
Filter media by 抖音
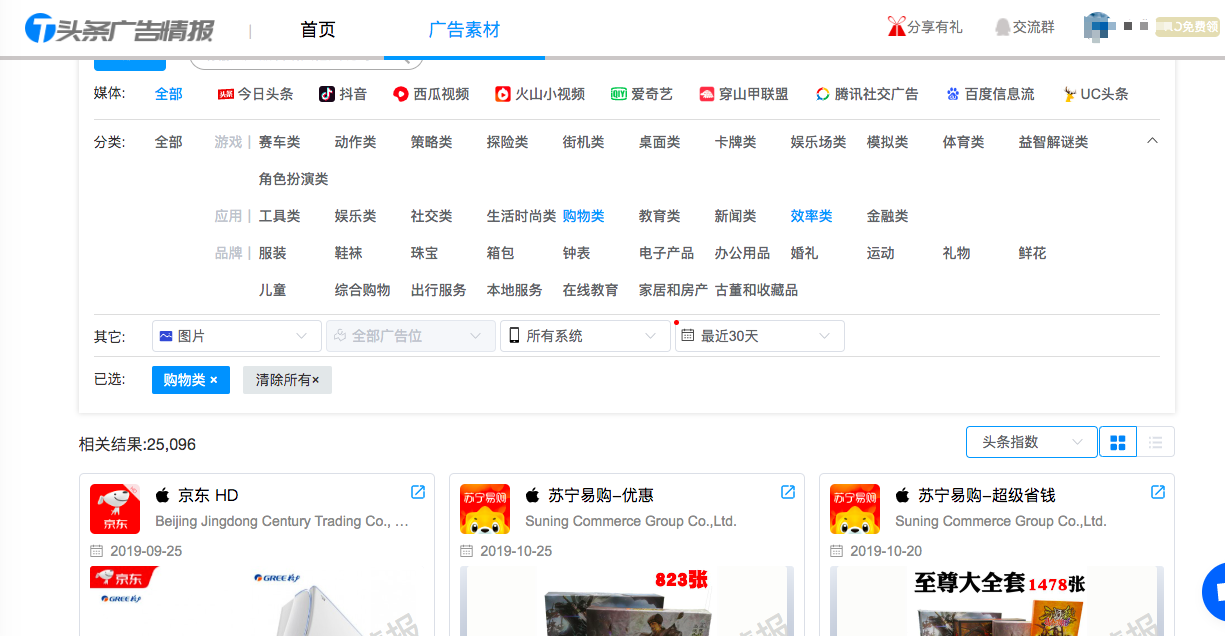point(343,94)
